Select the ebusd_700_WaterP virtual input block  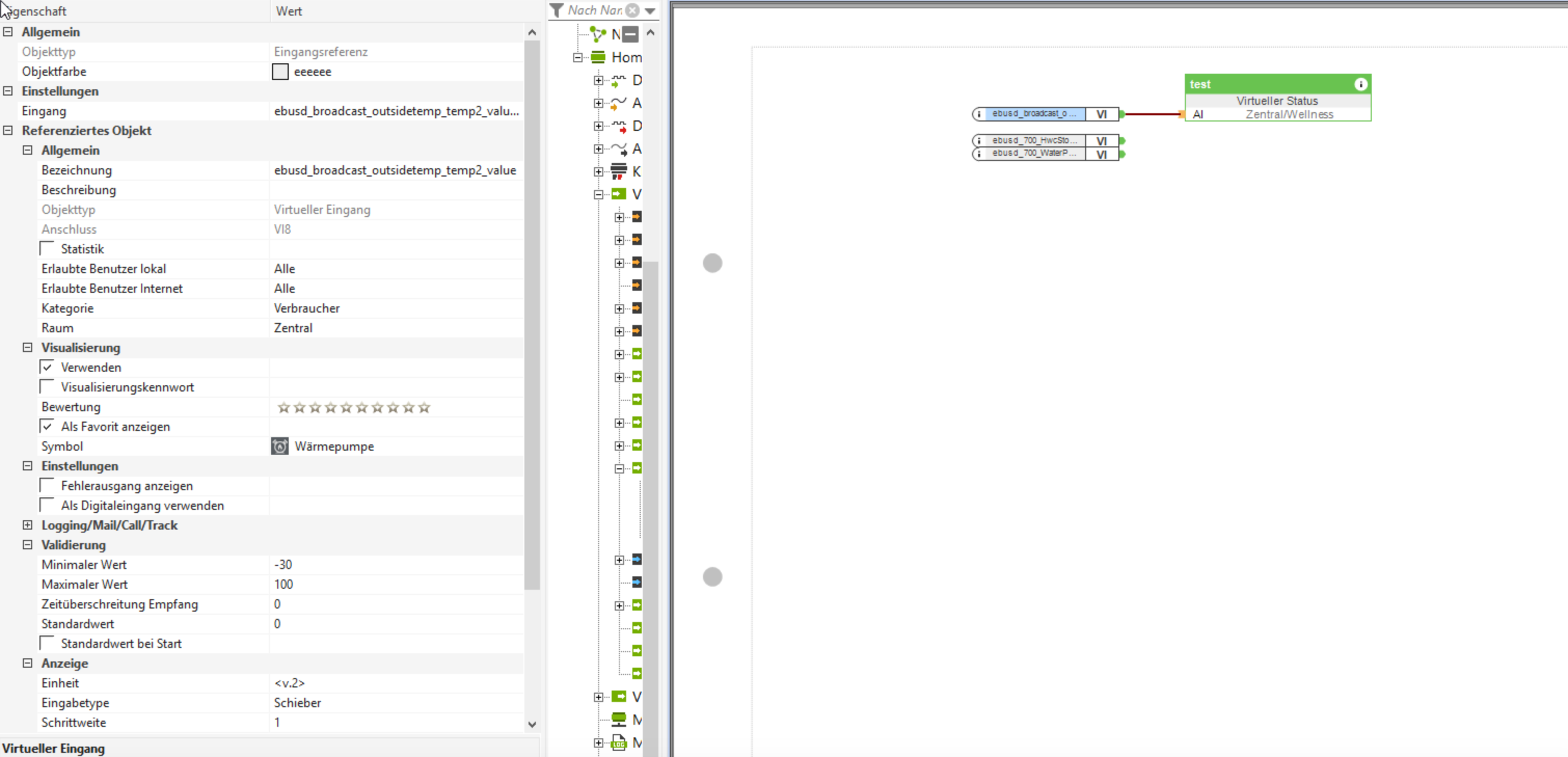click(x=1034, y=154)
